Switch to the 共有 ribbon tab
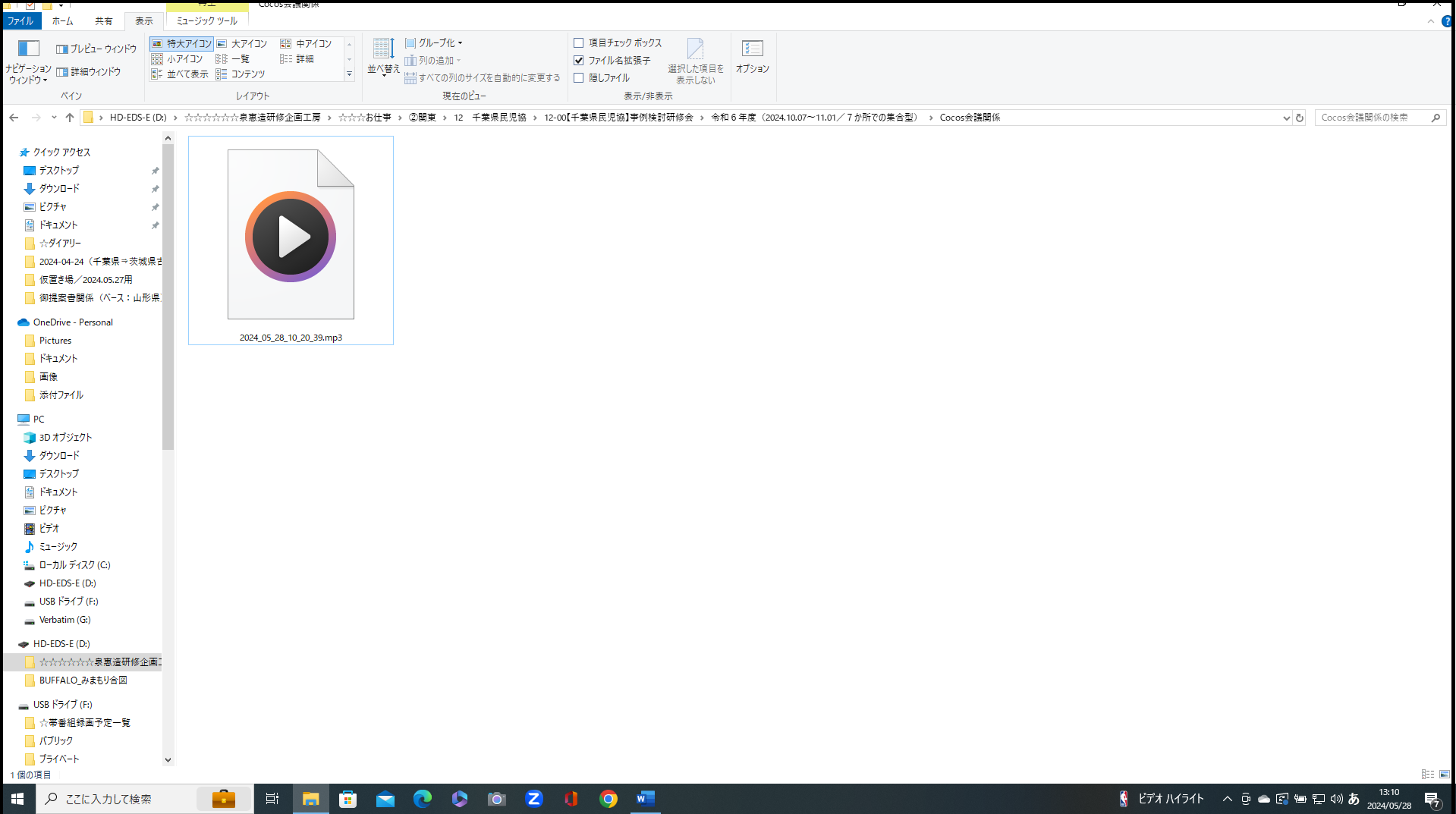This screenshot has height=814, width=1456. click(103, 21)
